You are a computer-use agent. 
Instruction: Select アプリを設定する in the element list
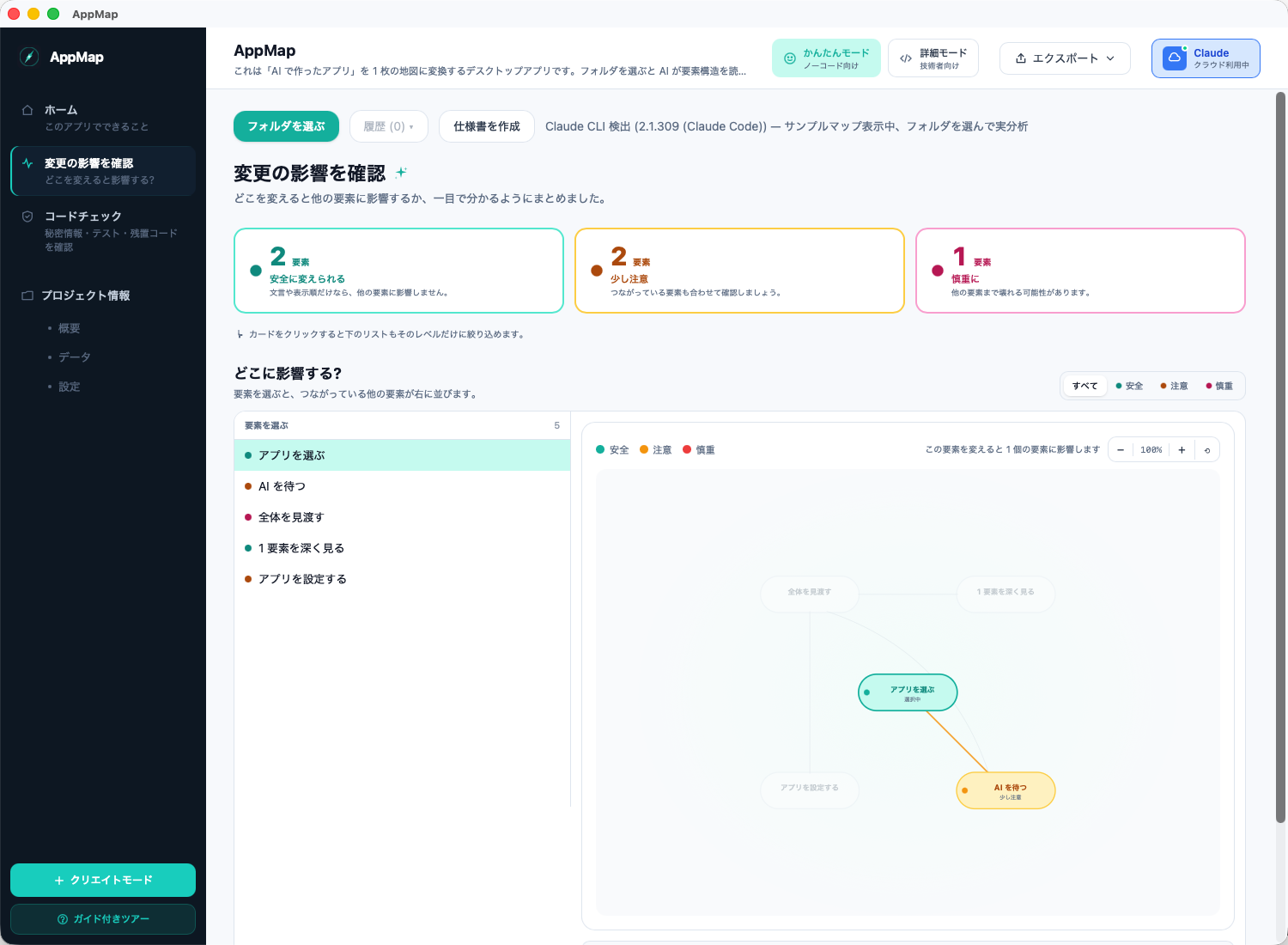coord(402,579)
